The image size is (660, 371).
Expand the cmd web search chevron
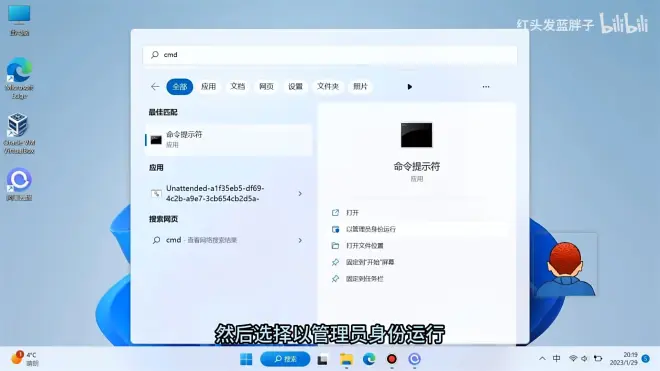pyautogui.click(x=300, y=240)
